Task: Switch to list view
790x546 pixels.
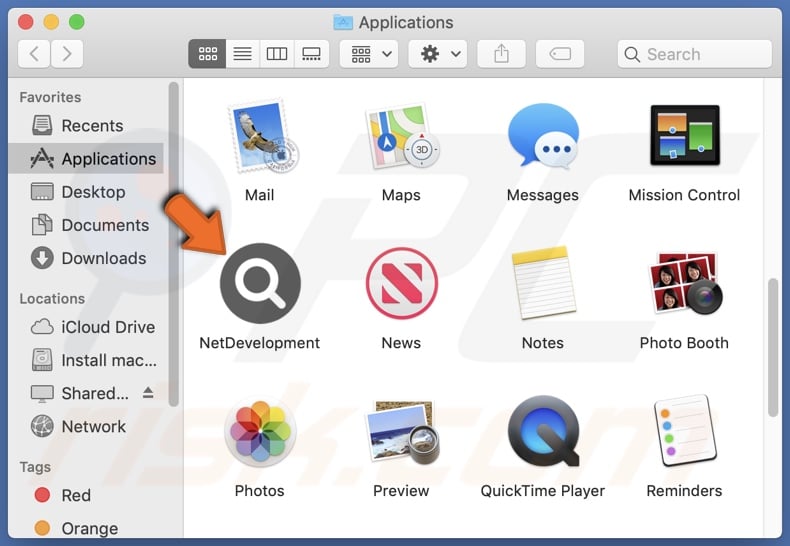Action: tap(242, 53)
